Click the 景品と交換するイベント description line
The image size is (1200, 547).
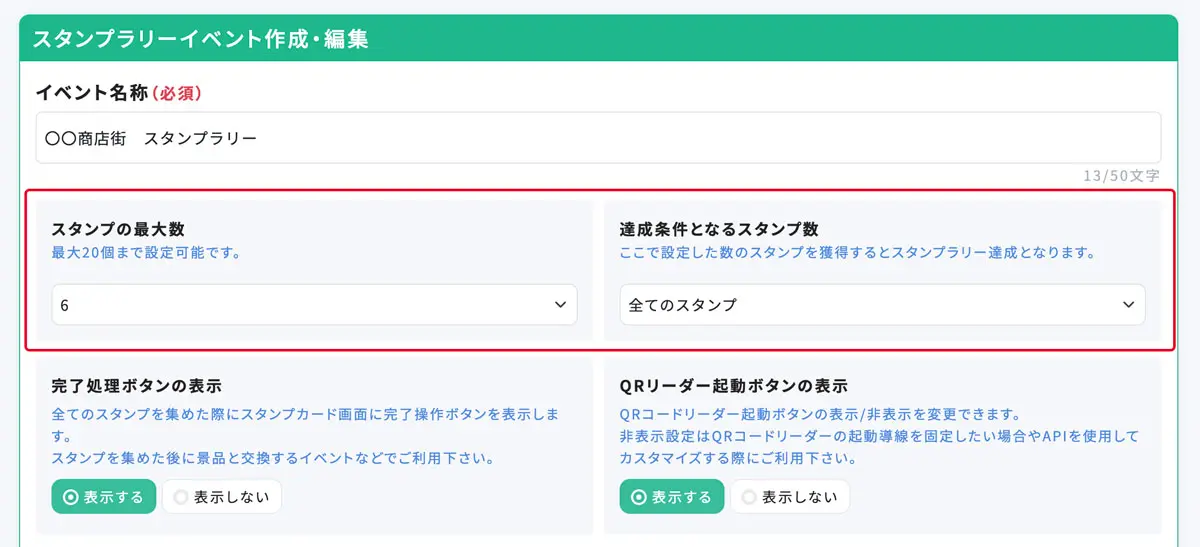[273, 459]
